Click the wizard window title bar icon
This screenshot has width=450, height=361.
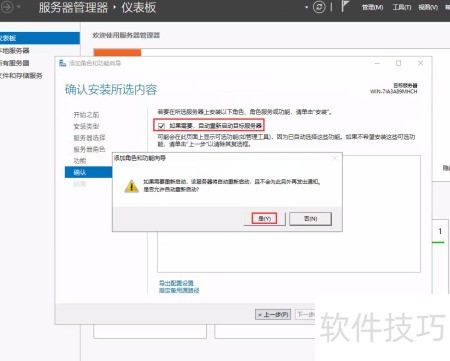(63, 63)
